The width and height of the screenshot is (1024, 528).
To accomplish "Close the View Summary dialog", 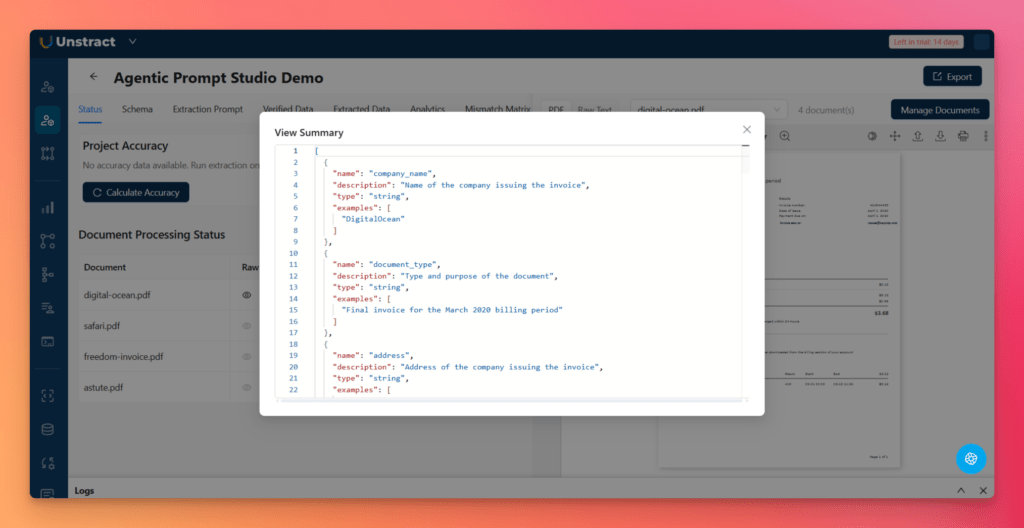I will point(746,130).
